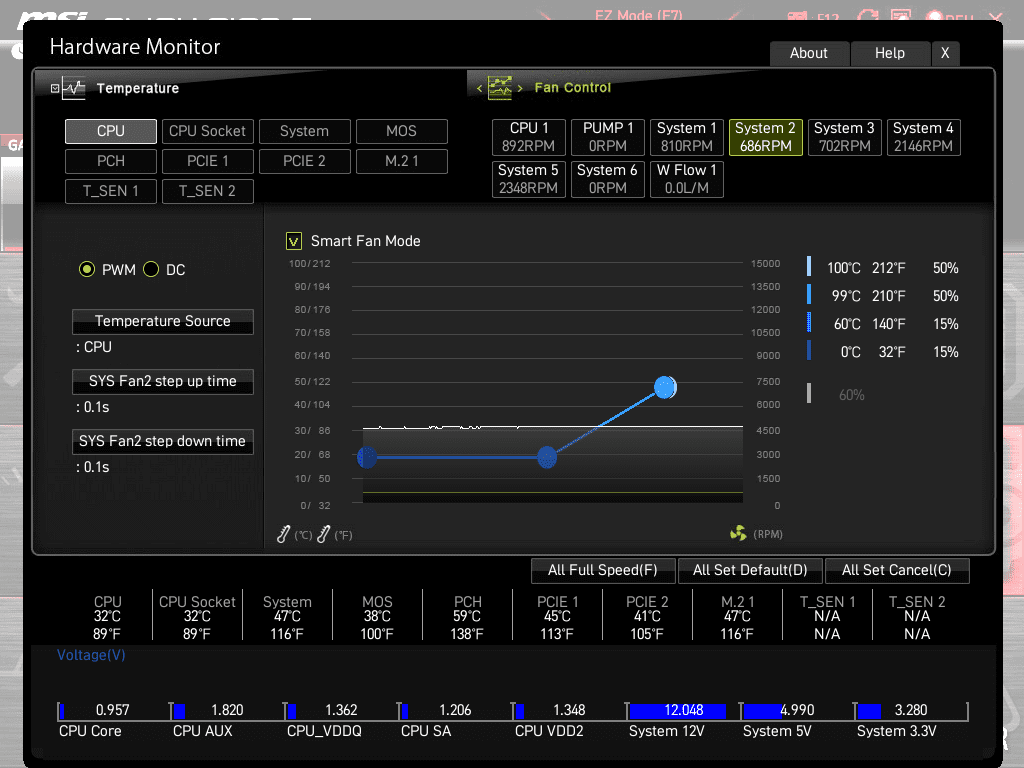
Task: Click the Fan Control chart icon
Action: tap(500, 88)
